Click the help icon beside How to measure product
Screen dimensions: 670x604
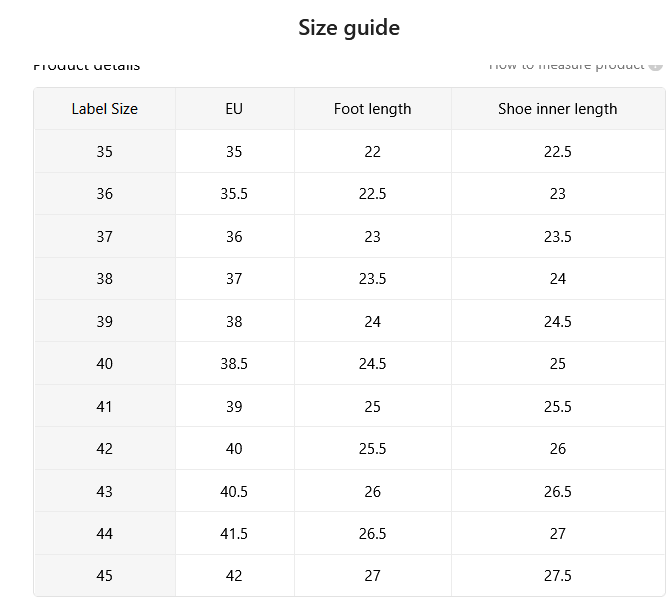655,66
